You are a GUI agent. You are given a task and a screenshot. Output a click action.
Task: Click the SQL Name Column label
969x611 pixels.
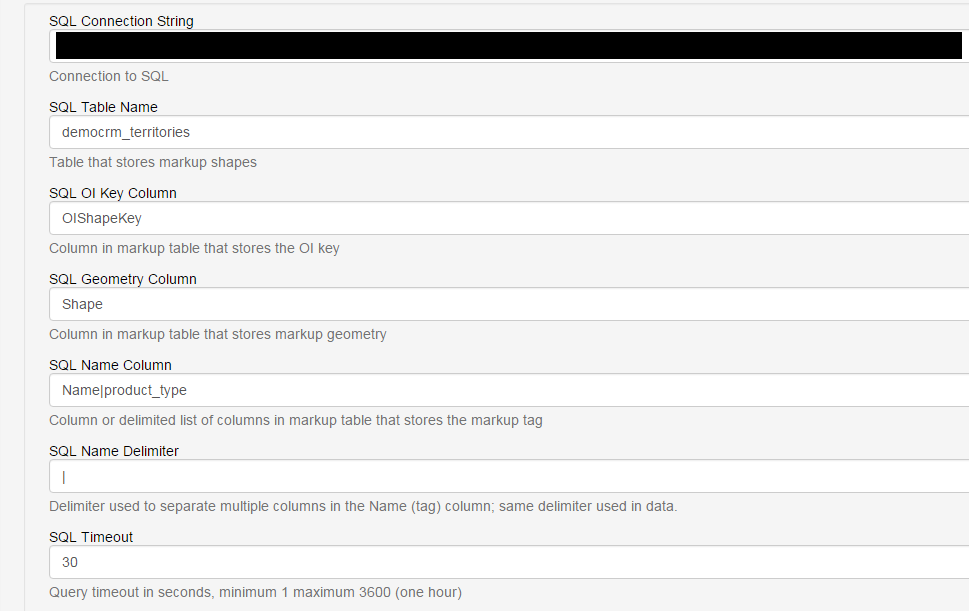click(x=110, y=365)
